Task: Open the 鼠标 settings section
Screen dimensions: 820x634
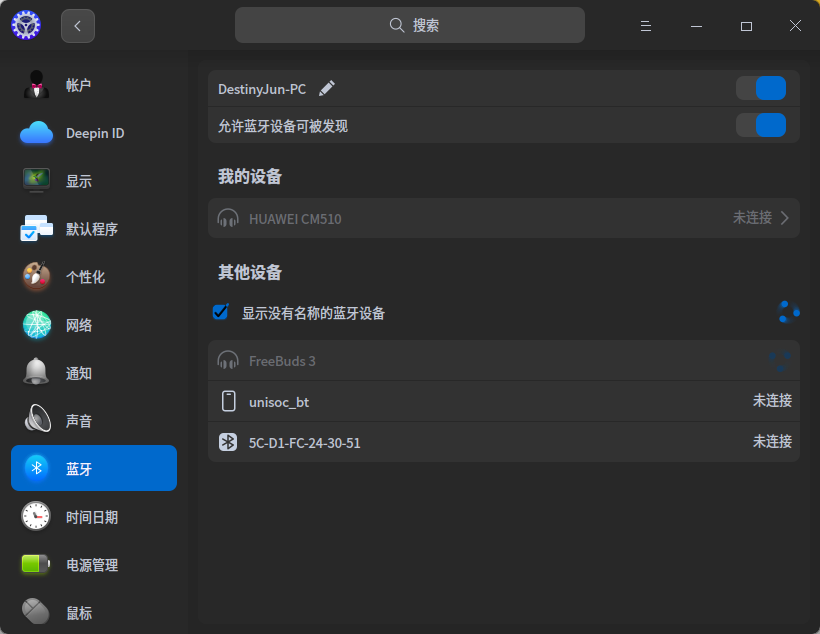Action: tap(77, 611)
